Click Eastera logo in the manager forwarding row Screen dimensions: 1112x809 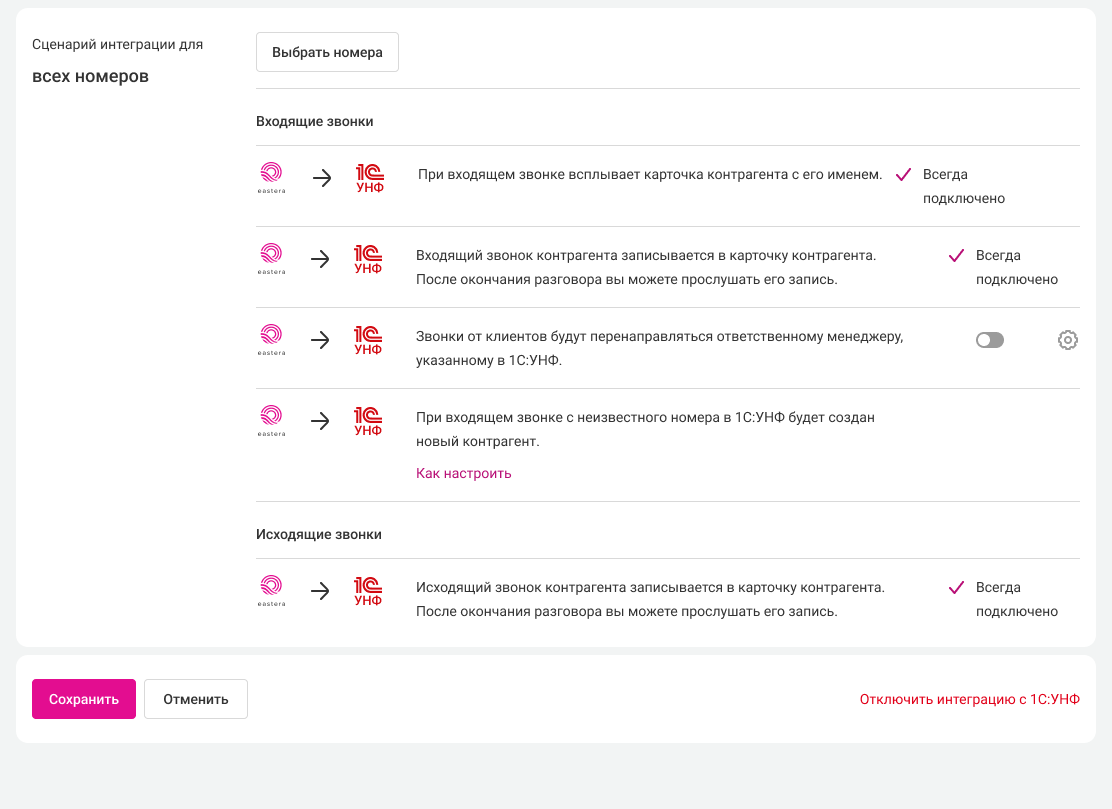(271, 340)
